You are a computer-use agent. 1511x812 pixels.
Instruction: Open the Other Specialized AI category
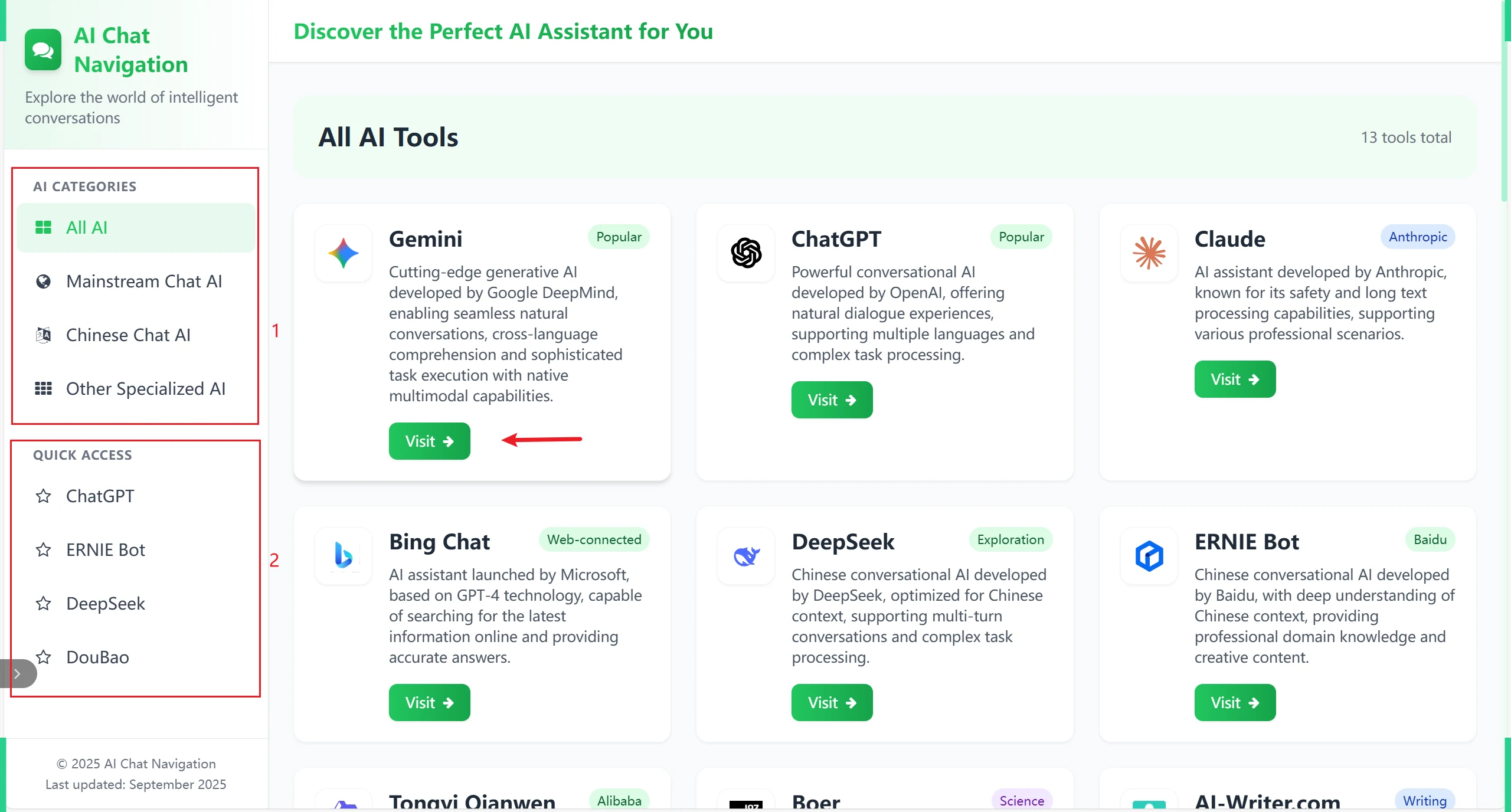click(x=145, y=388)
